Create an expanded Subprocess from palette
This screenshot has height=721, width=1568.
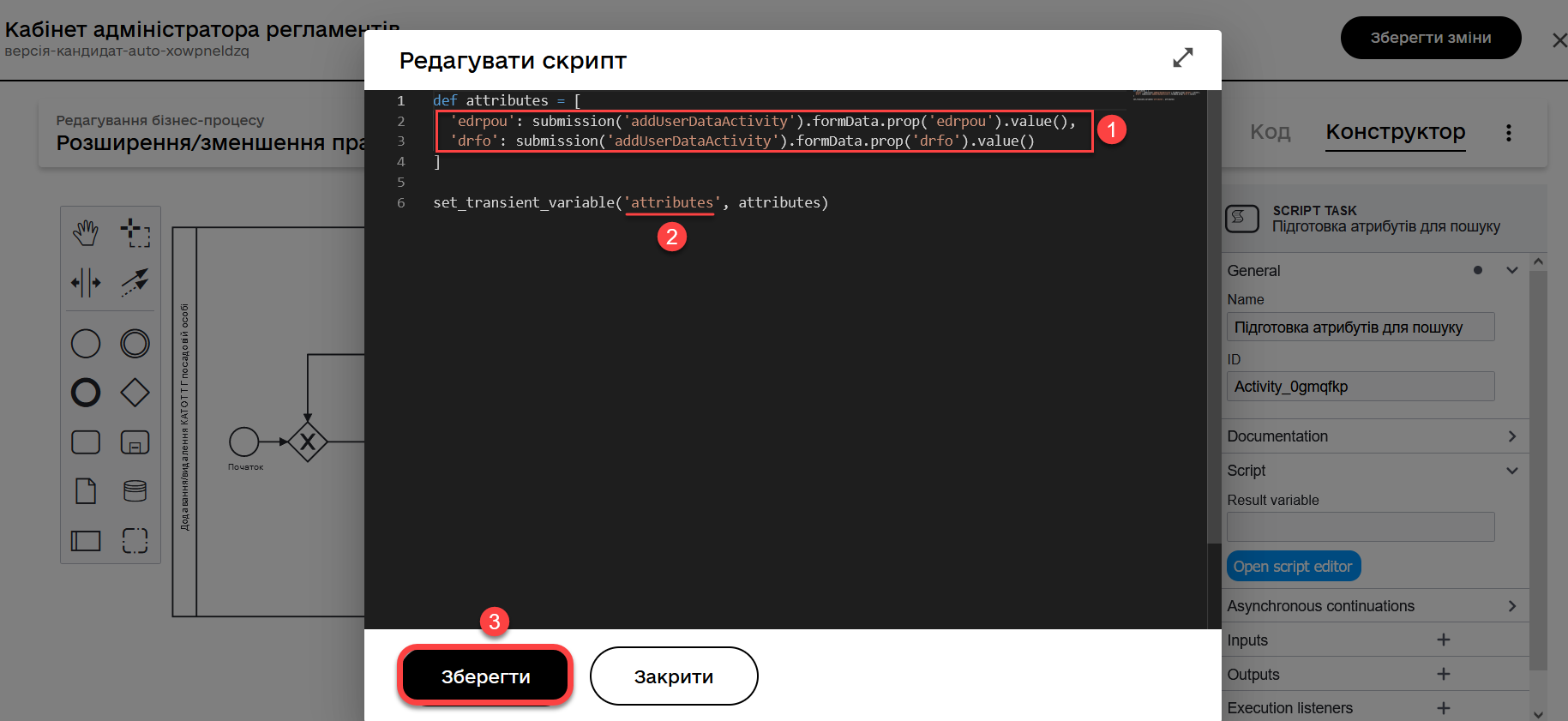pyautogui.click(x=135, y=442)
